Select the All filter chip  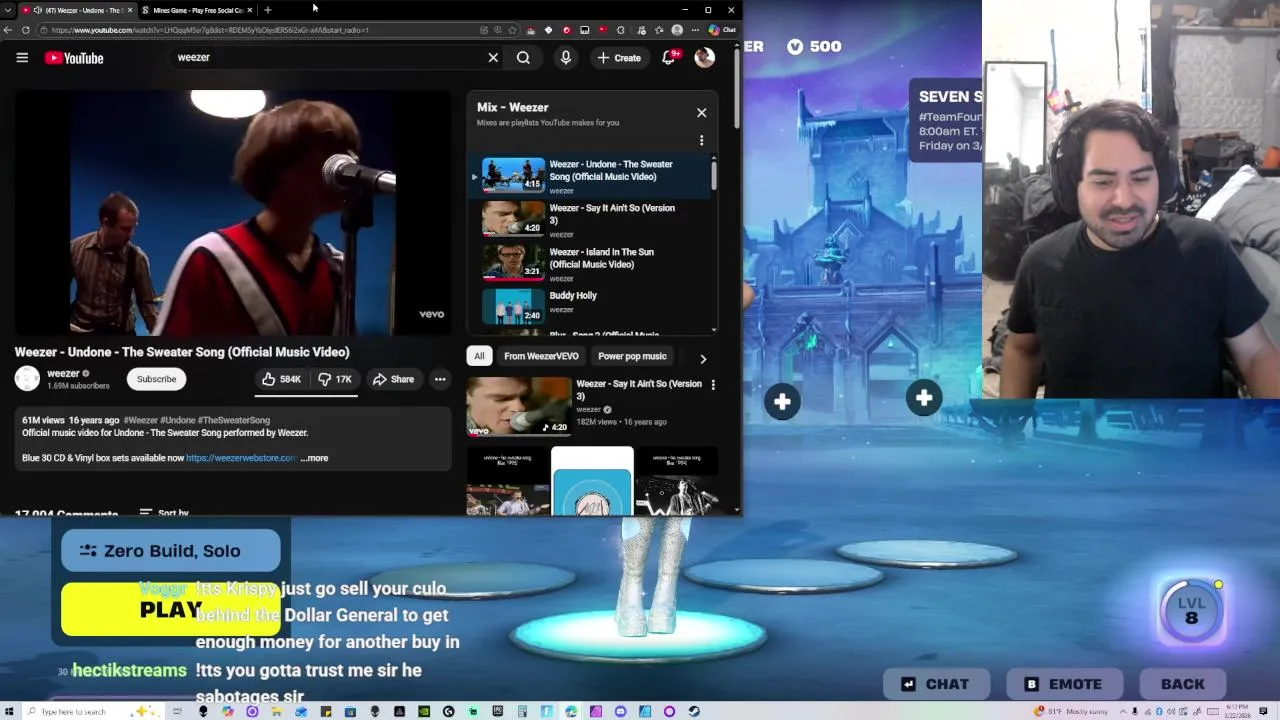click(x=479, y=356)
